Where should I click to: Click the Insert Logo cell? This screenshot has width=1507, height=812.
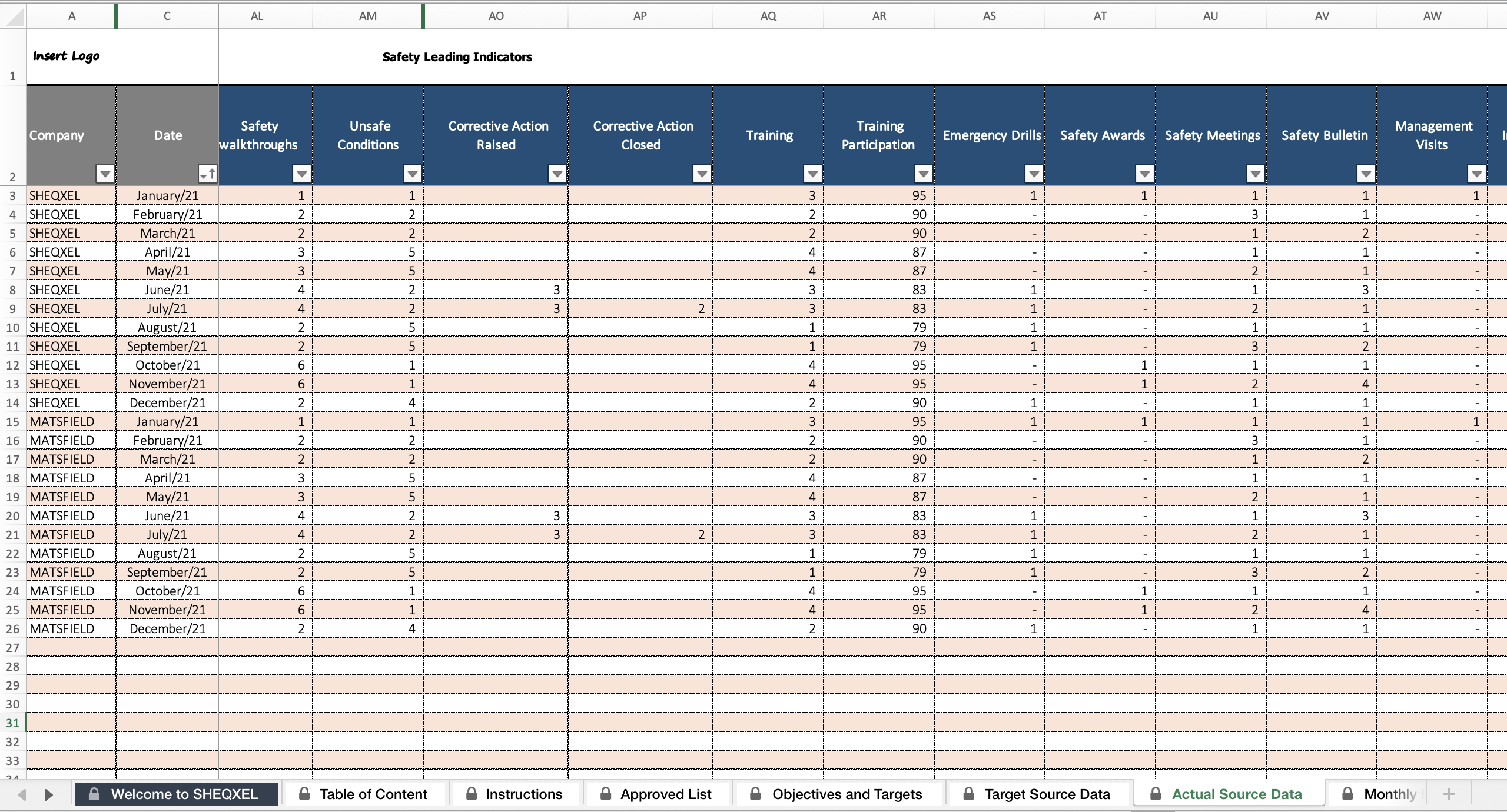tap(122, 56)
